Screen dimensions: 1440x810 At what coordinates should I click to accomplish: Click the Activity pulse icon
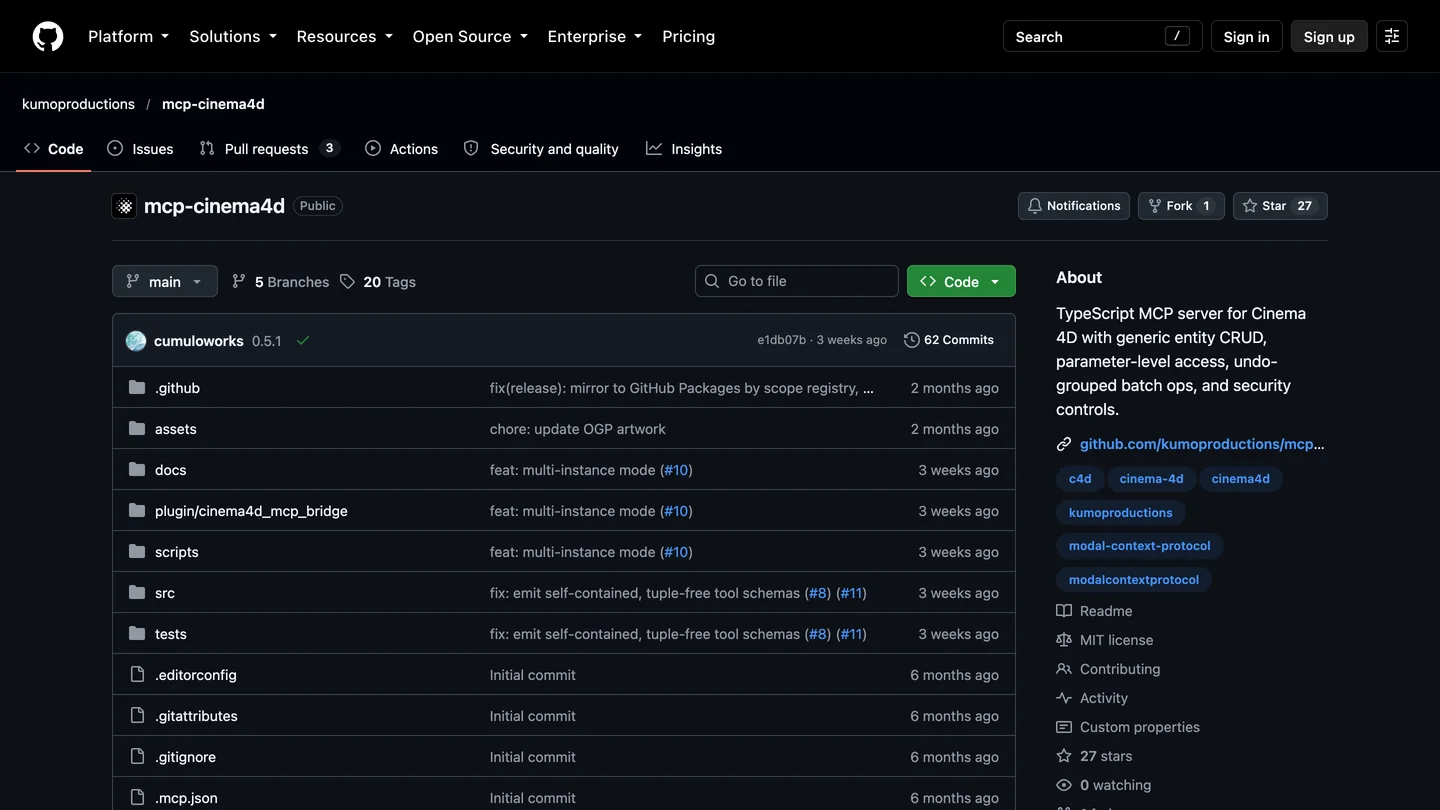(x=1064, y=698)
